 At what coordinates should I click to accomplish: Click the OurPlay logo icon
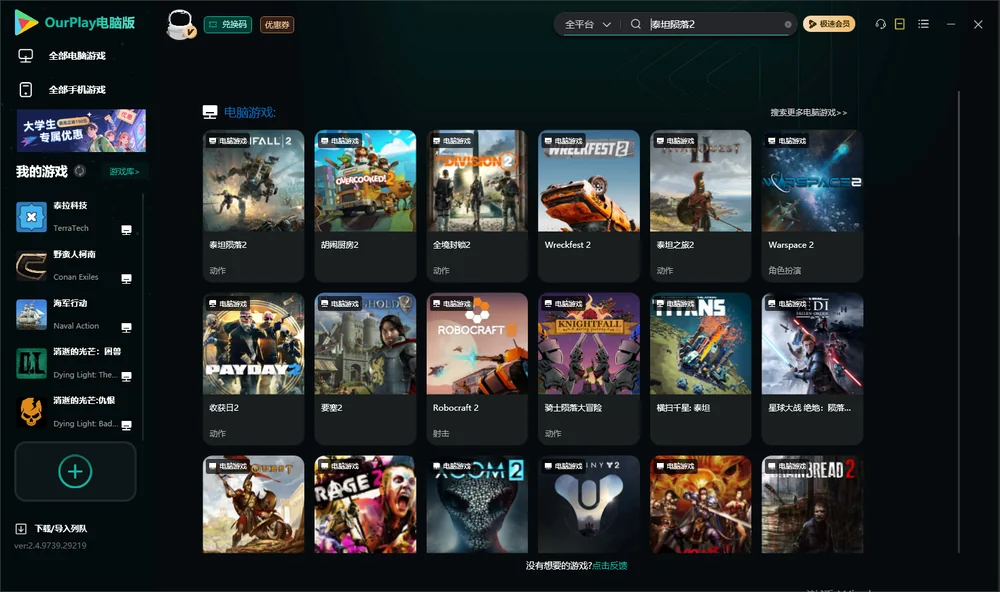[x=26, y=22]
